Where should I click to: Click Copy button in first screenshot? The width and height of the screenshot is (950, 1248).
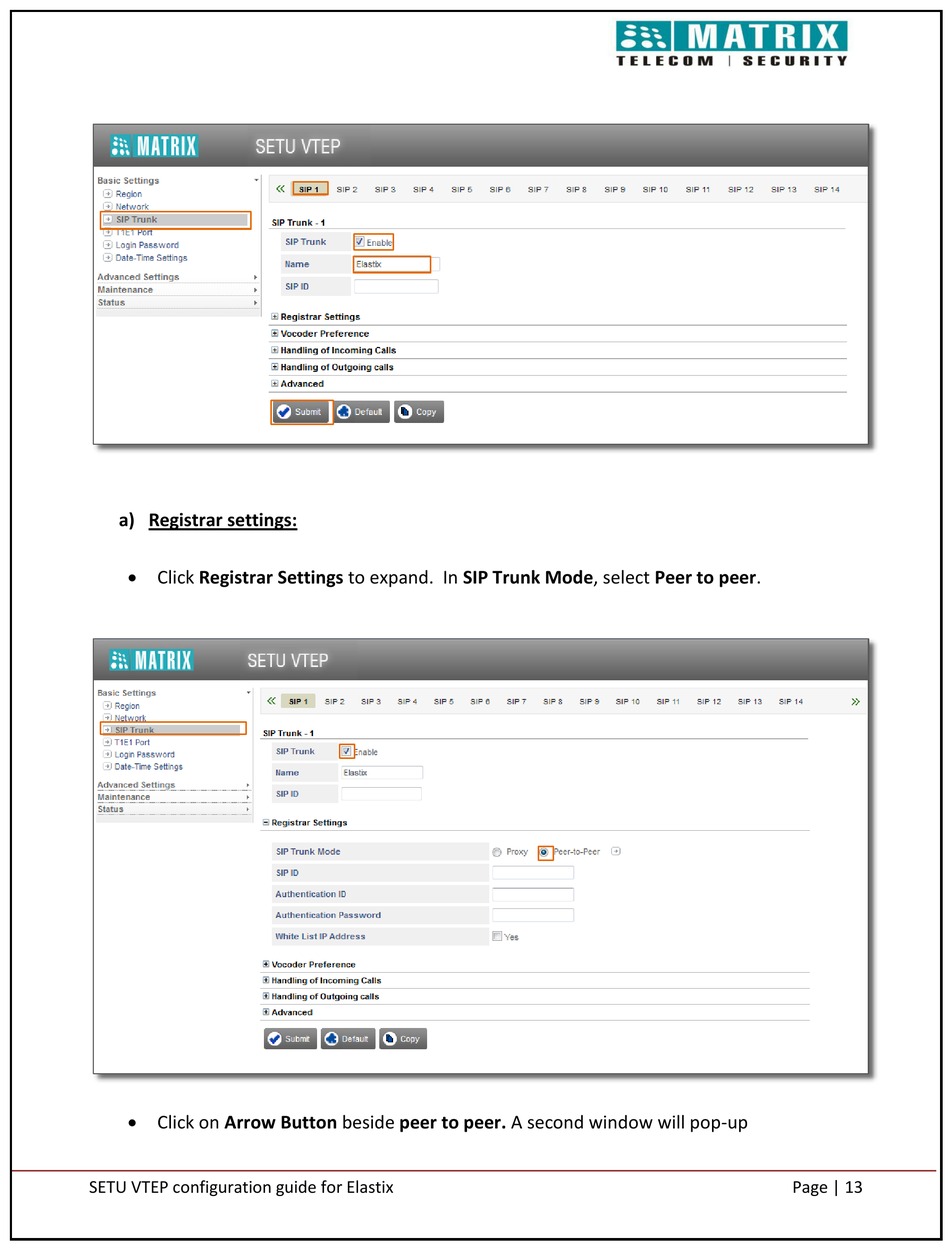click(418, 412)
